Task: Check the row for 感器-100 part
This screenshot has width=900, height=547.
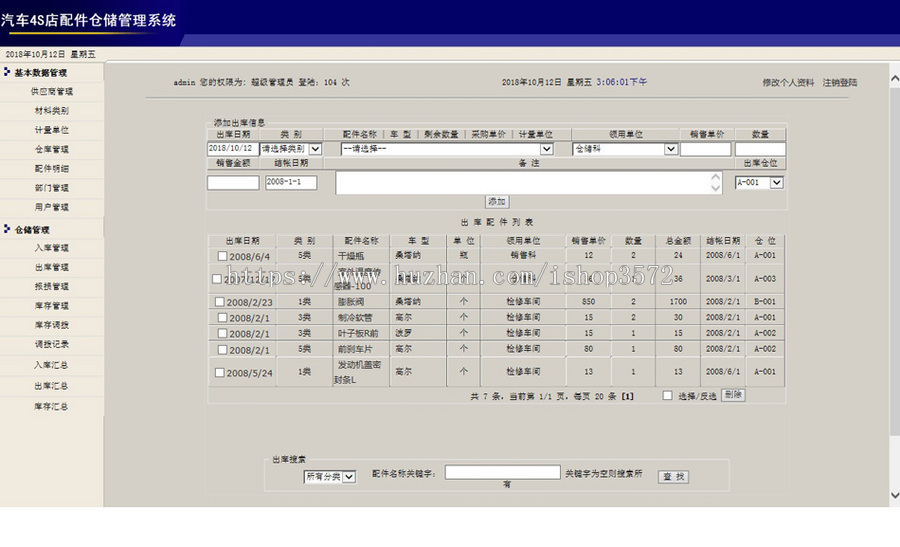Action: 216,278
